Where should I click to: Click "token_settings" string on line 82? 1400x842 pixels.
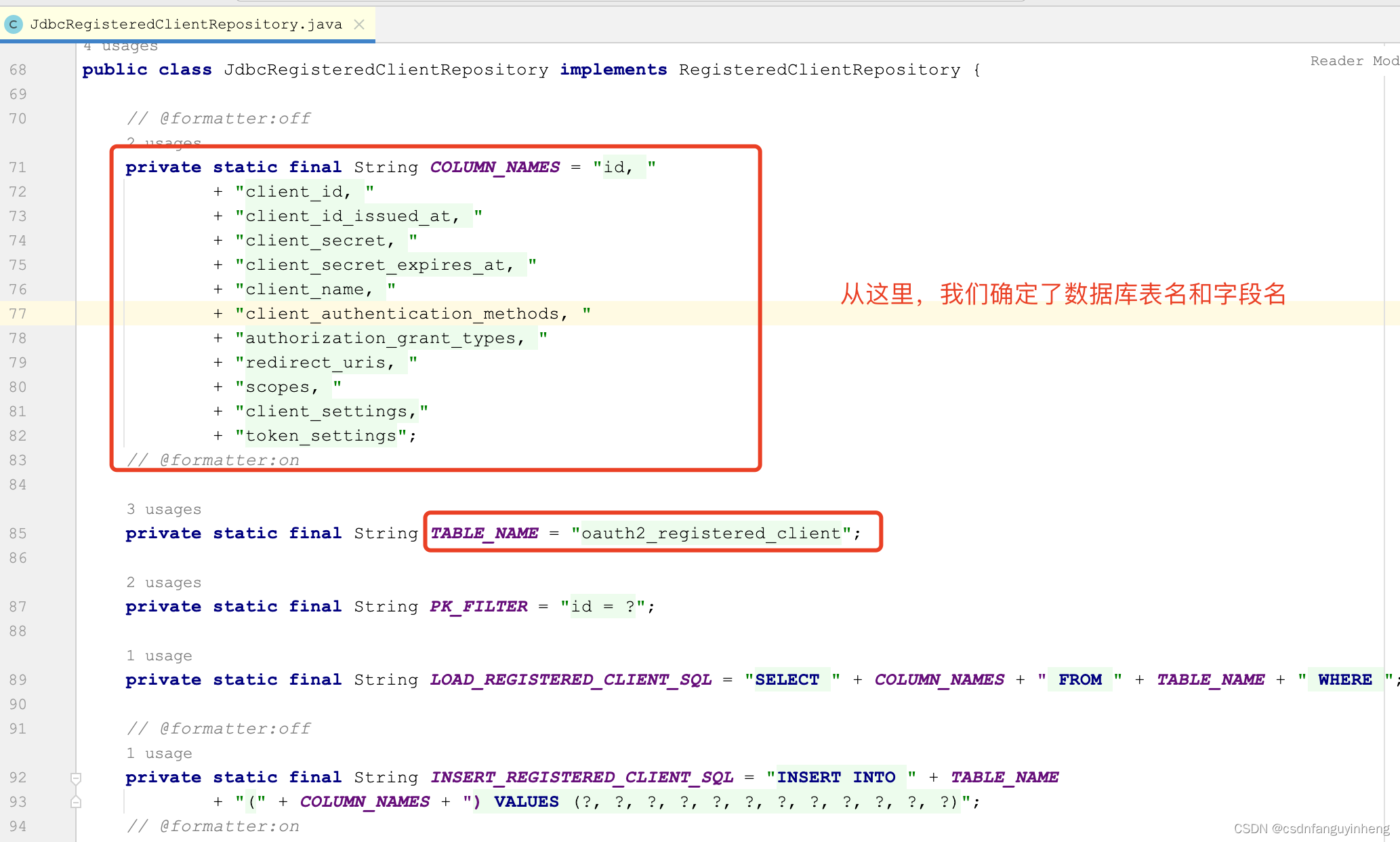point(321,436)
